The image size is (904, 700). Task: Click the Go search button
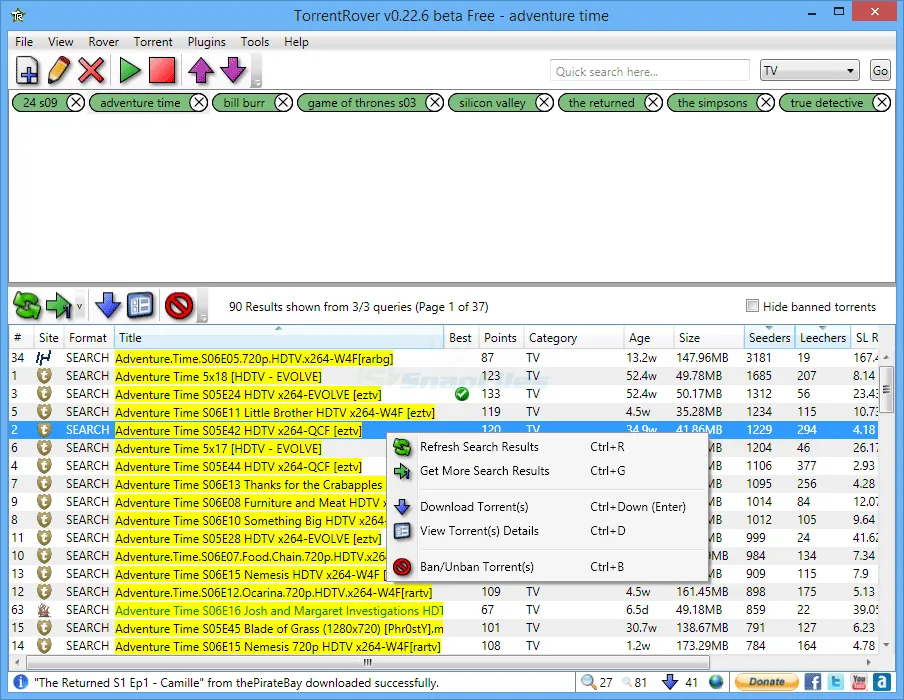tap(880, 71)
